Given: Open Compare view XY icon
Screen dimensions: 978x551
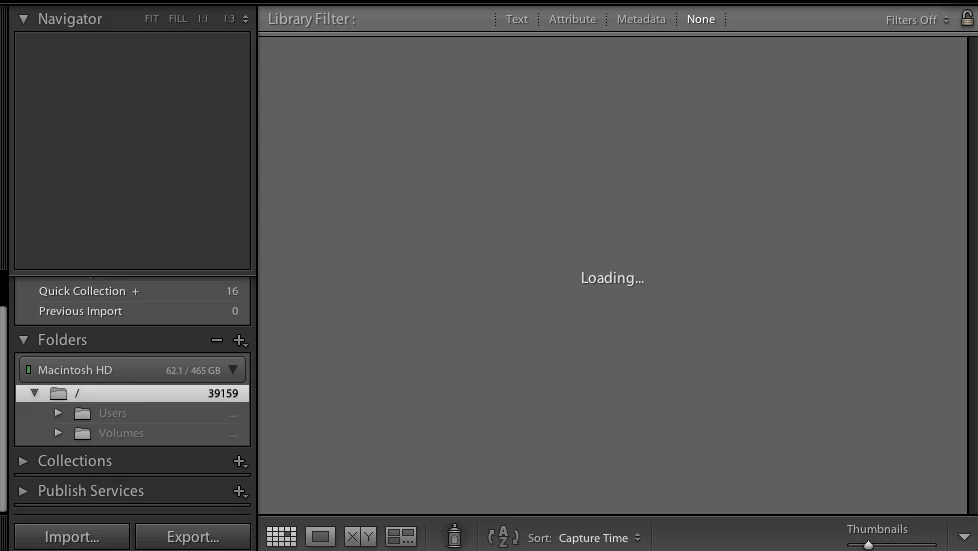Looking at the screenshot, I should click(360, 537).
